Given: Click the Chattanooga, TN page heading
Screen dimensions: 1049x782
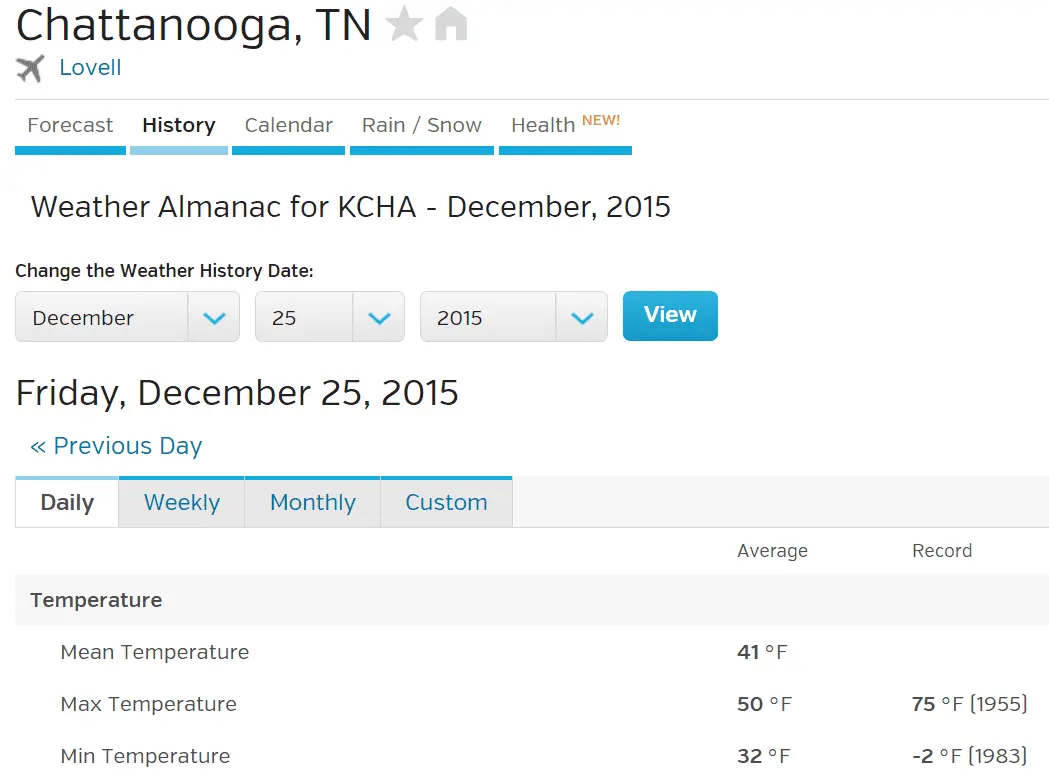Looking at the screenshot, I should click(x=194, y=25).
